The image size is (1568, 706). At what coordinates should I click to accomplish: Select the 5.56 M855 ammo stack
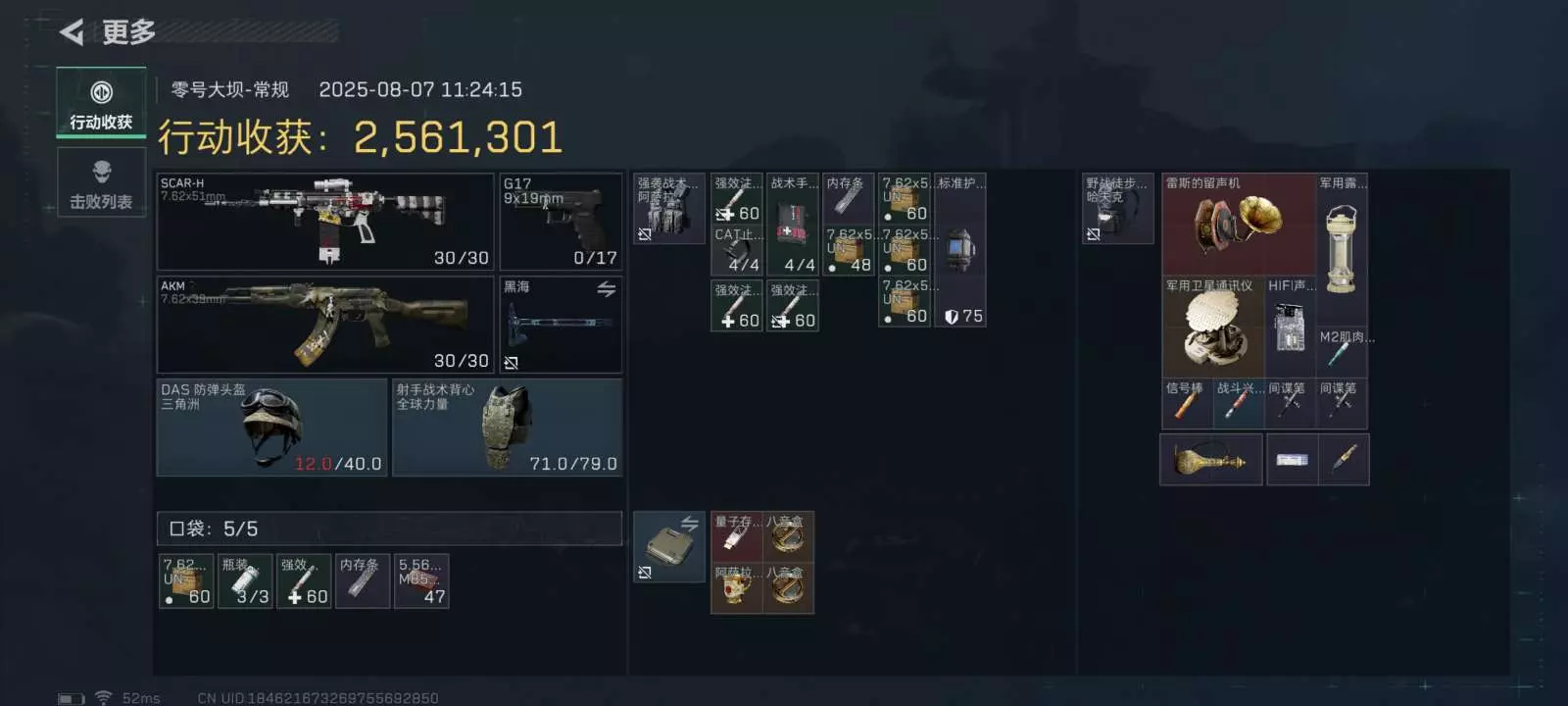(x=421, y=581)
